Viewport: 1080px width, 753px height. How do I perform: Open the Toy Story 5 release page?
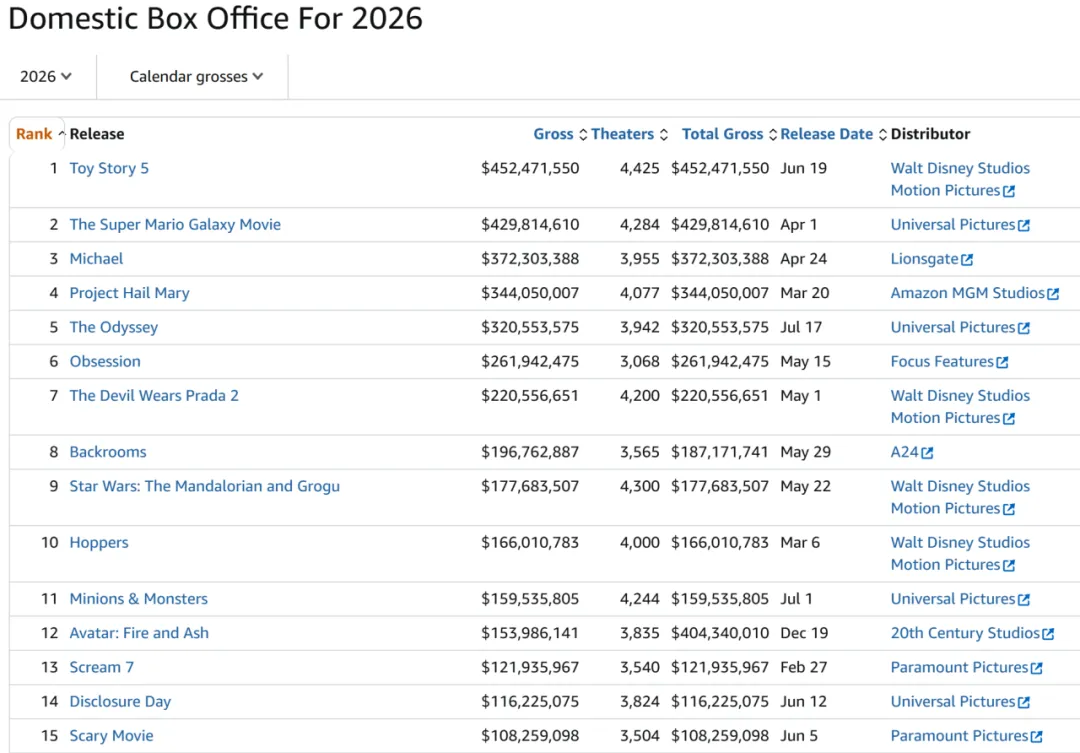click(x=109, y=168)
